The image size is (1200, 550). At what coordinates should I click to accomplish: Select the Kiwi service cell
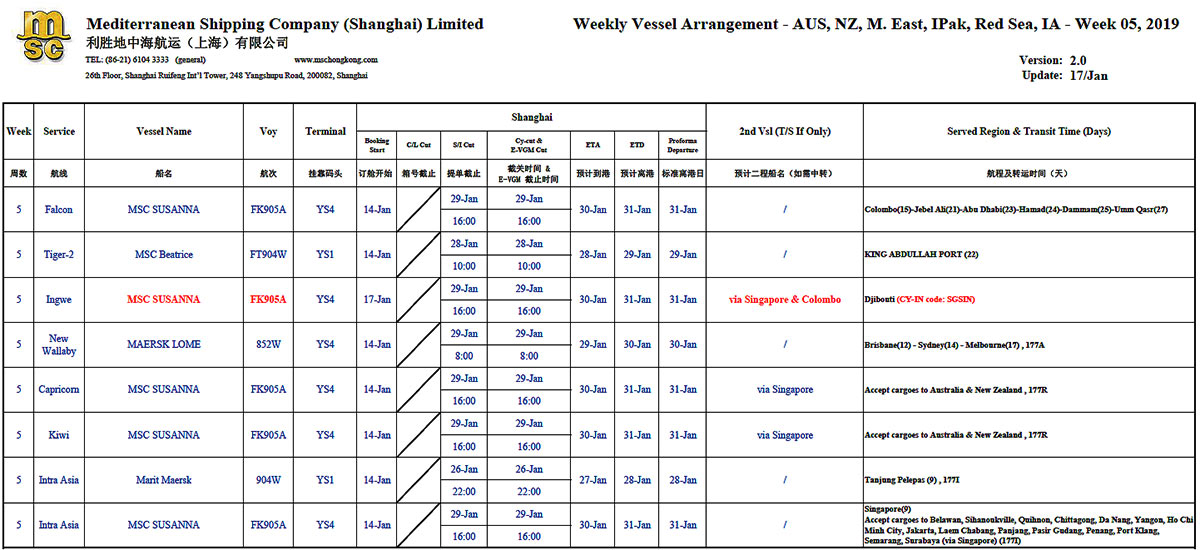click(59, 435)
